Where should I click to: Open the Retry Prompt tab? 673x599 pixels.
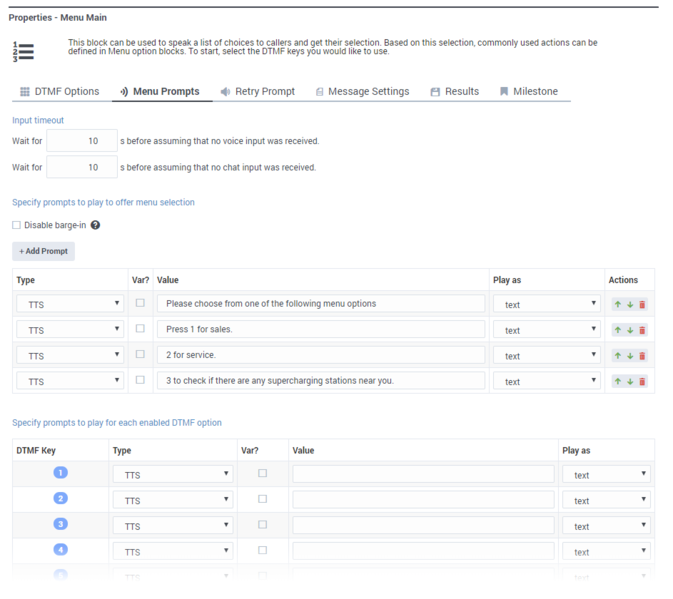click(258, 91)
